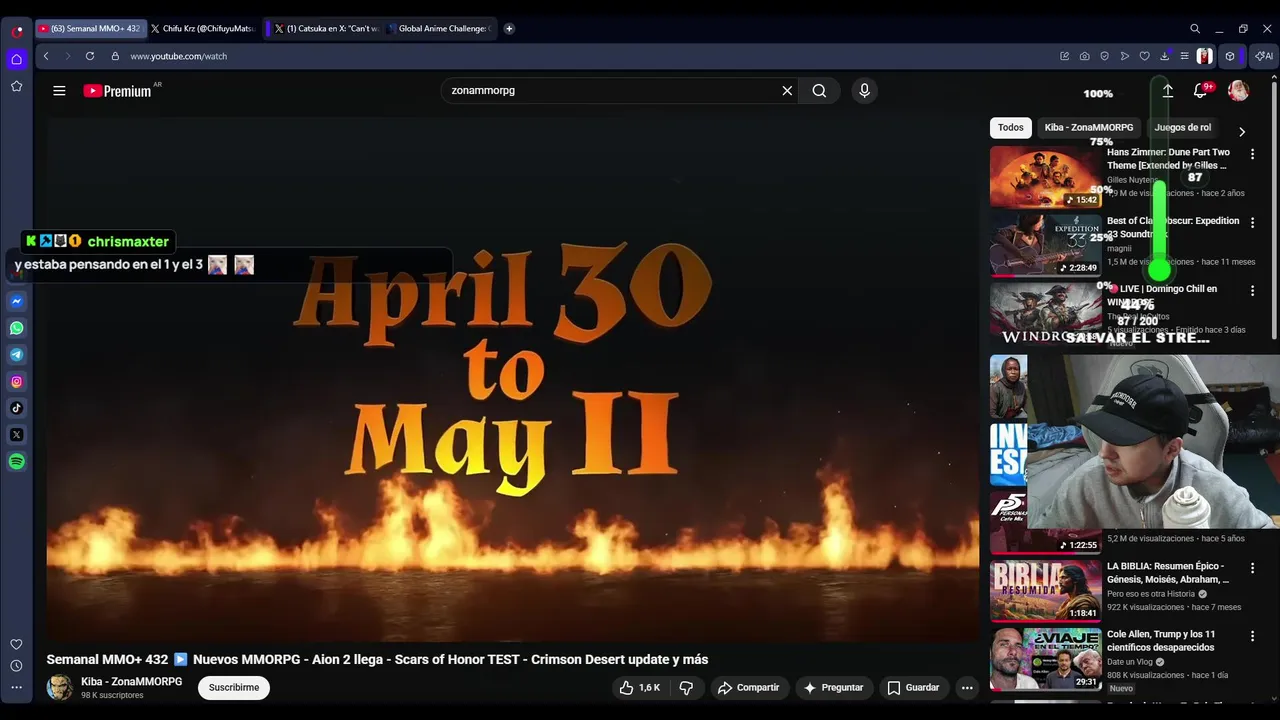The width and height of the screenshot is (1280, 720).
Task: Open sidebar three-dots more options
Action: pyautogui.click(x=17, y=687)
